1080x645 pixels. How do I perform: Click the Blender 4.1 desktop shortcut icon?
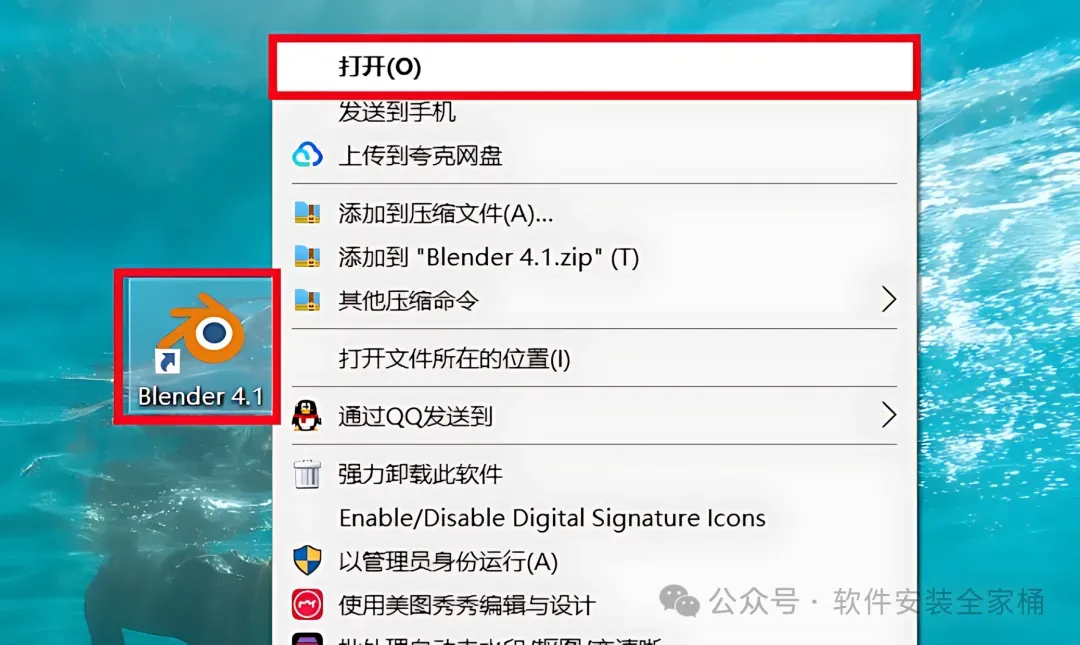point(201,331)
